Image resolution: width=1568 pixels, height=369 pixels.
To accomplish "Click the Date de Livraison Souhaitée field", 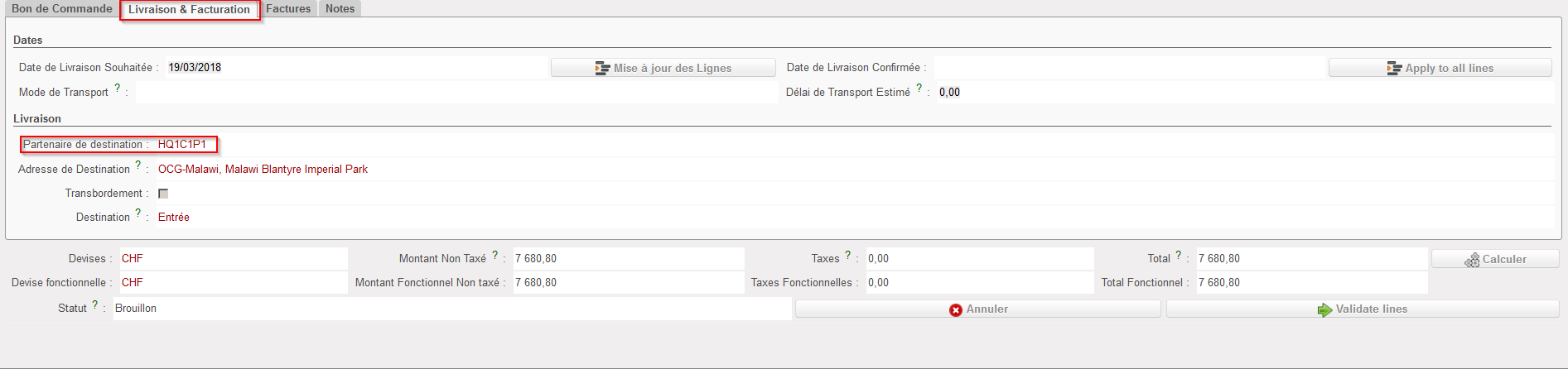I will 356,68.
